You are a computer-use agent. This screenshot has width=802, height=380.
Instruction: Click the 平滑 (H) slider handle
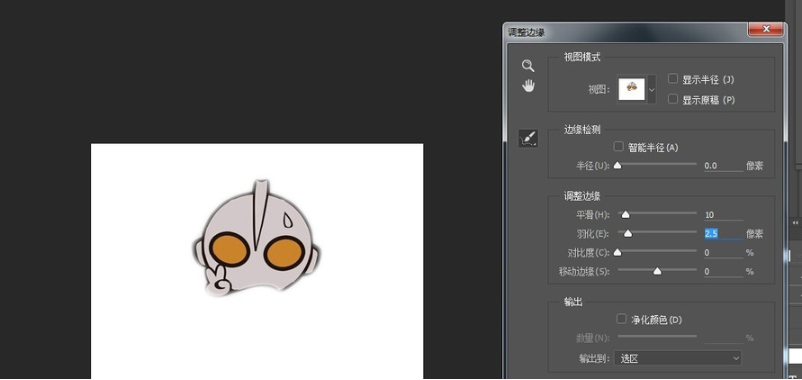[x=625, y=214]
